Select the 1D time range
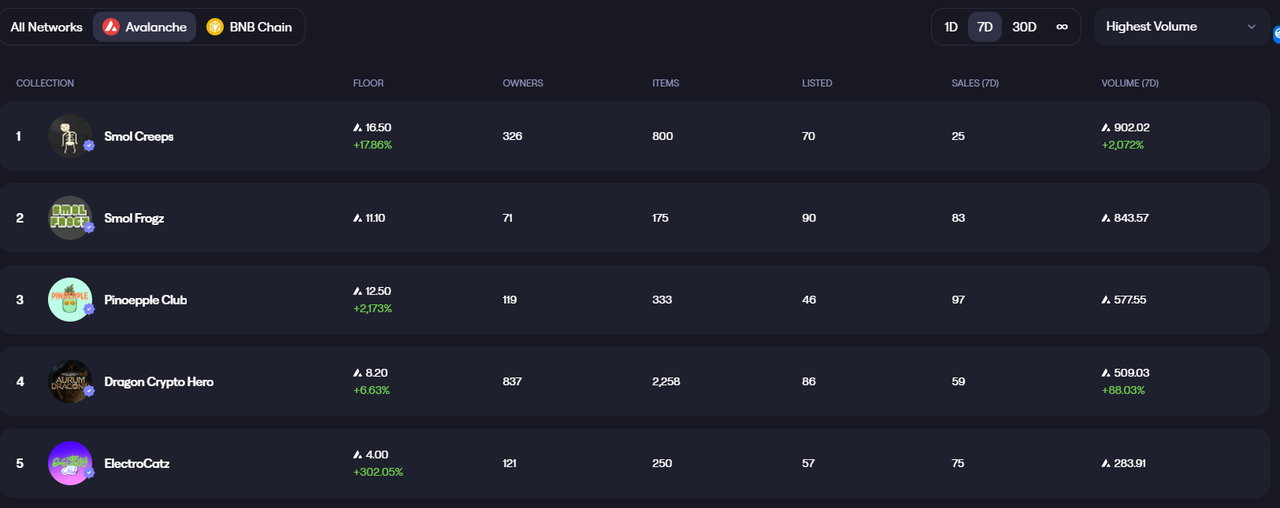This screenshot has width=1280, height=508. 951,27
